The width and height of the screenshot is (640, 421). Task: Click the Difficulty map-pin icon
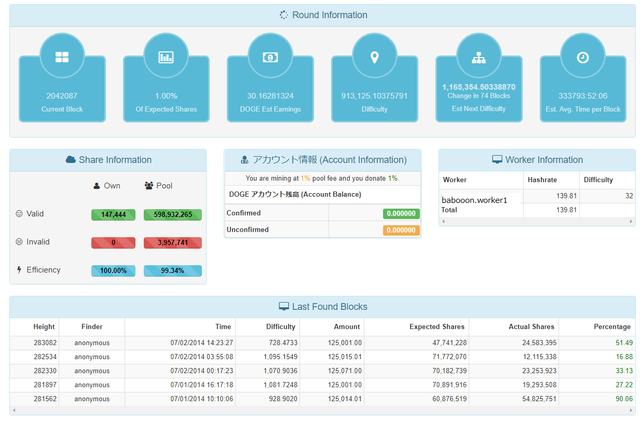[x=374, y=57]
